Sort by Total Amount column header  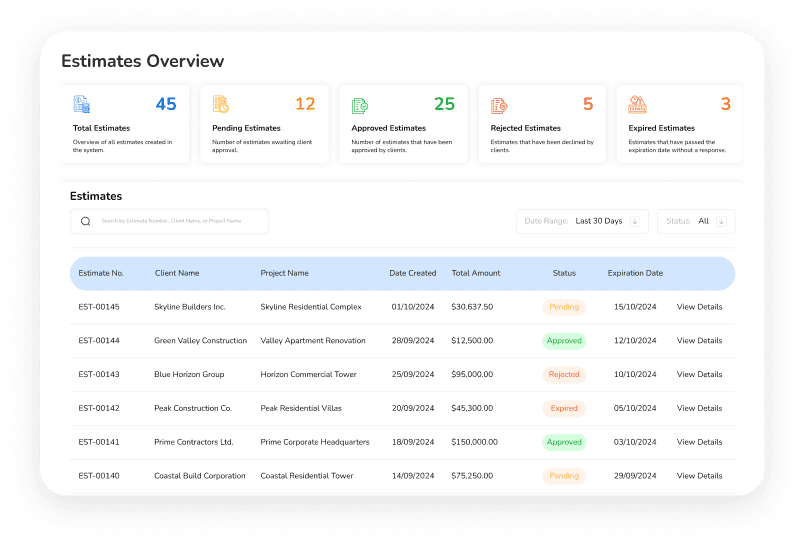[x=476, y=273]
